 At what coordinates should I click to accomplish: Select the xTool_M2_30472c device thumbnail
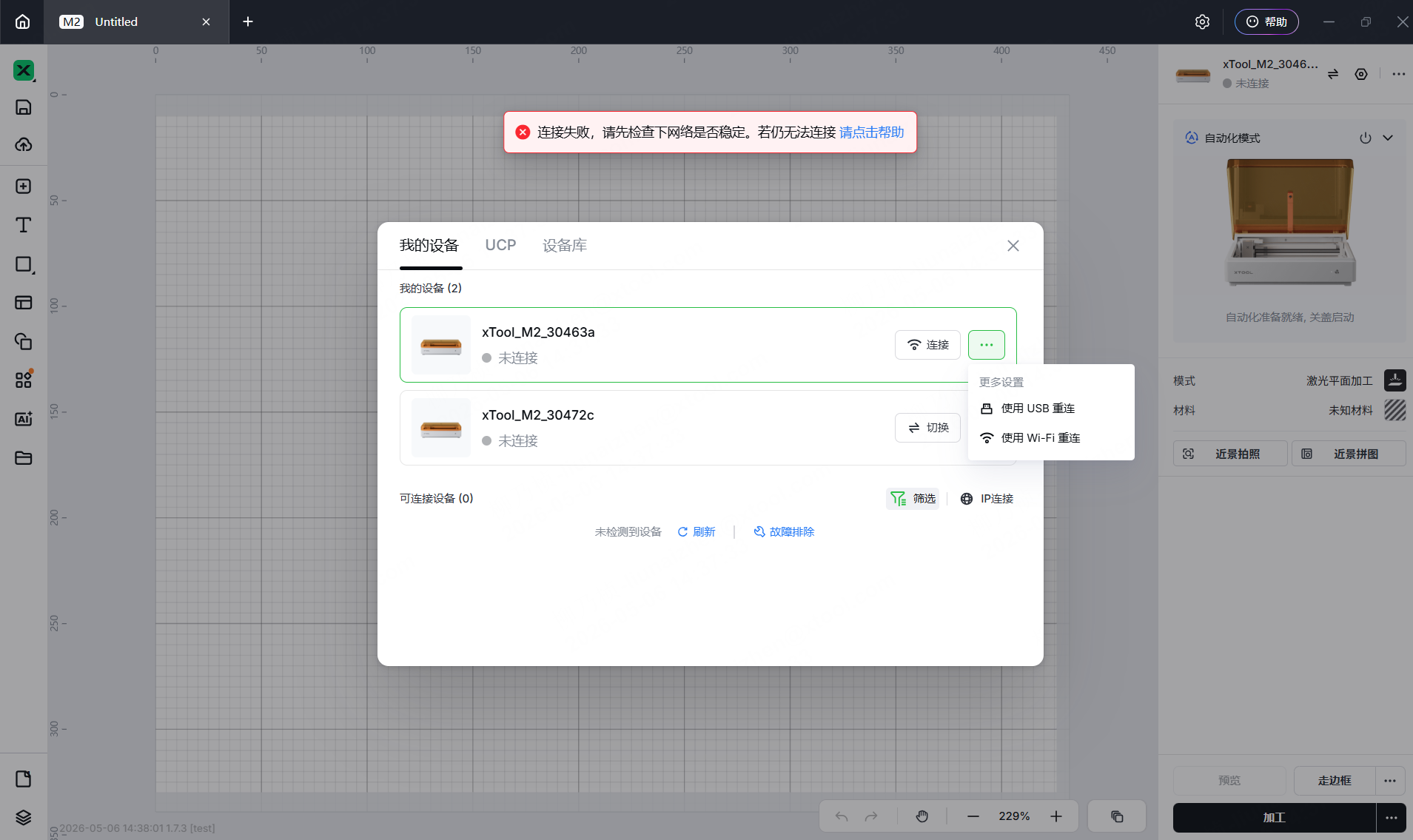point(441,428)
